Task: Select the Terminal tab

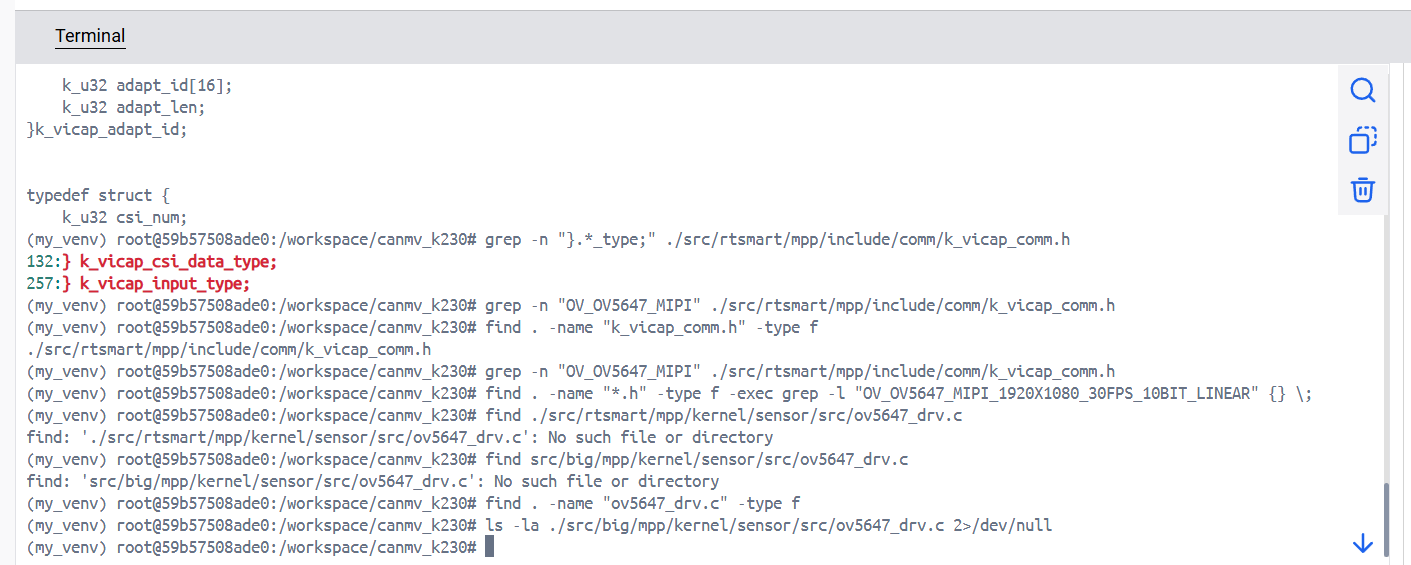Action: point(90,37)
